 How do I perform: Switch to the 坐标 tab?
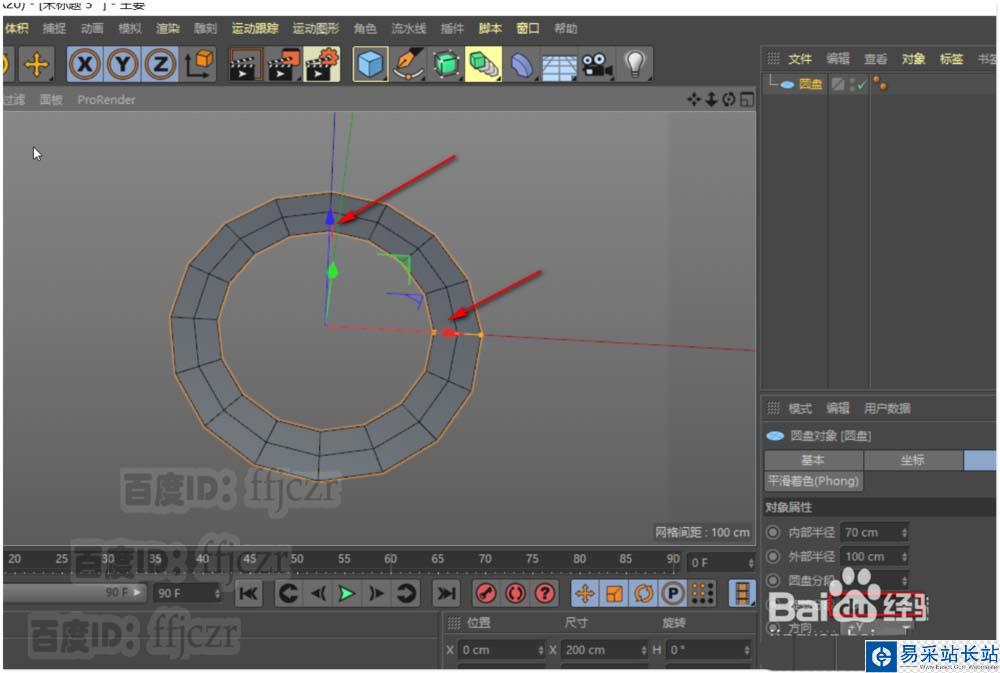(912, 461)
